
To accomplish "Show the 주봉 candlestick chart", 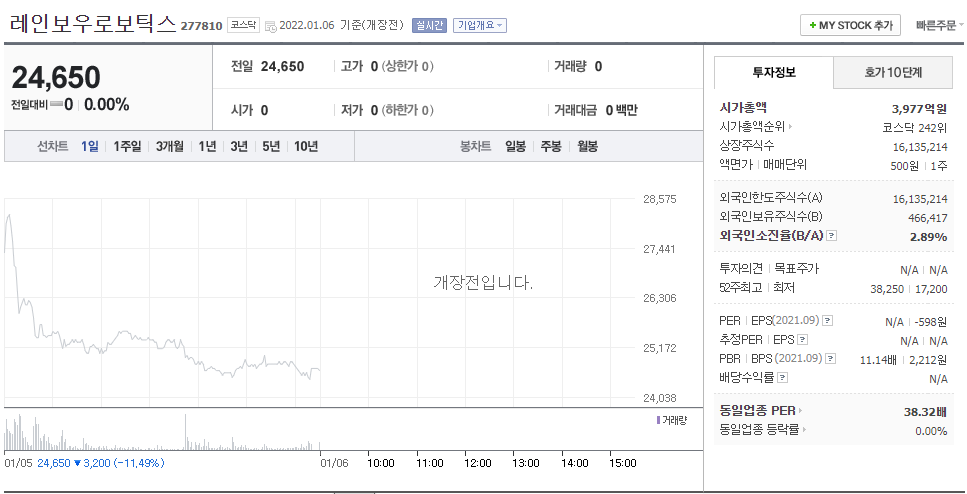I will coord(551,147).
